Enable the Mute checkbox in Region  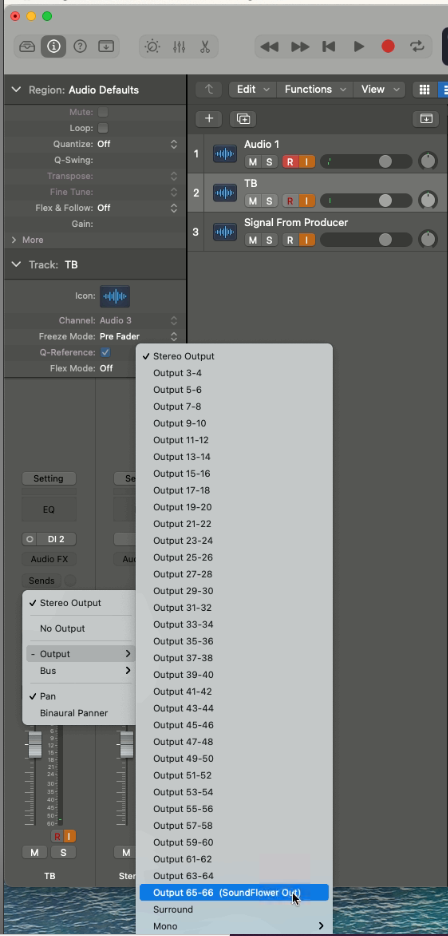point(103,112)
